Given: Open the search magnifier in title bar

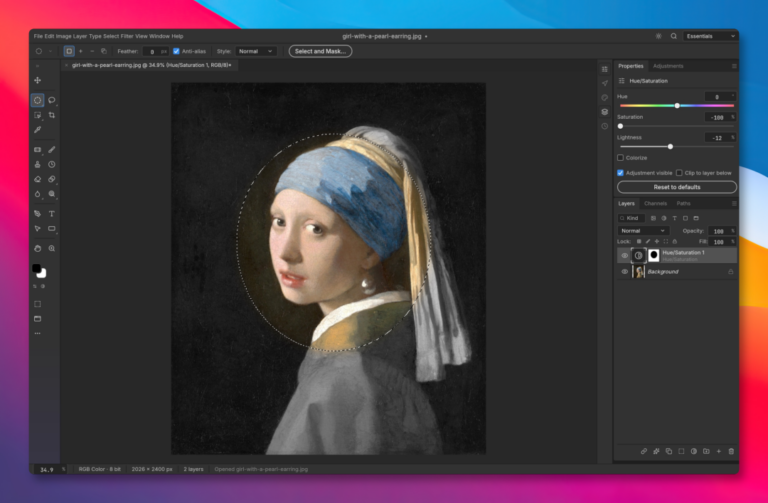Looking at the screenshot, I should [x=674, y=36].
